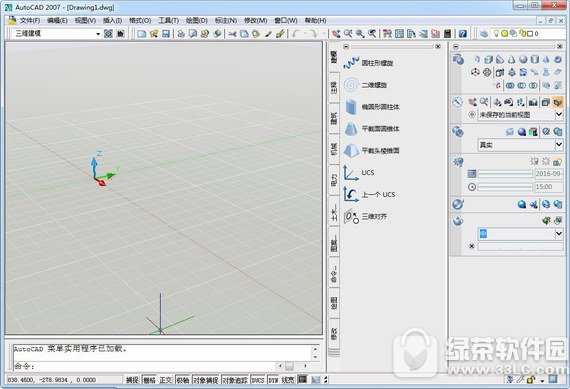This screenshot has width=570, height=389.
Task: Click the teapot render panel icon
Action: point(458,221)
